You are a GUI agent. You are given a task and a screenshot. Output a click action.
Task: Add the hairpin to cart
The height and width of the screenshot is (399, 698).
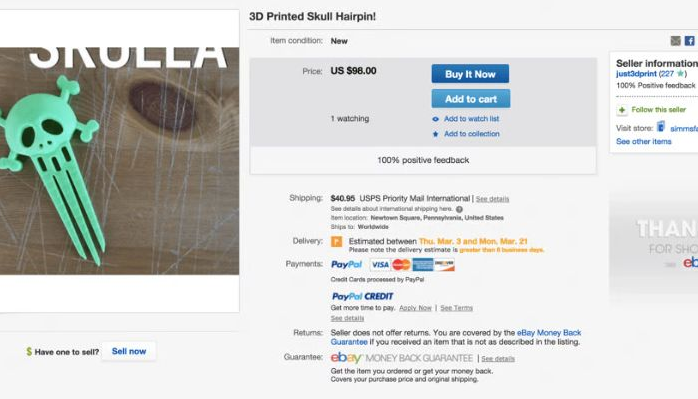click(x=471, y=99)
